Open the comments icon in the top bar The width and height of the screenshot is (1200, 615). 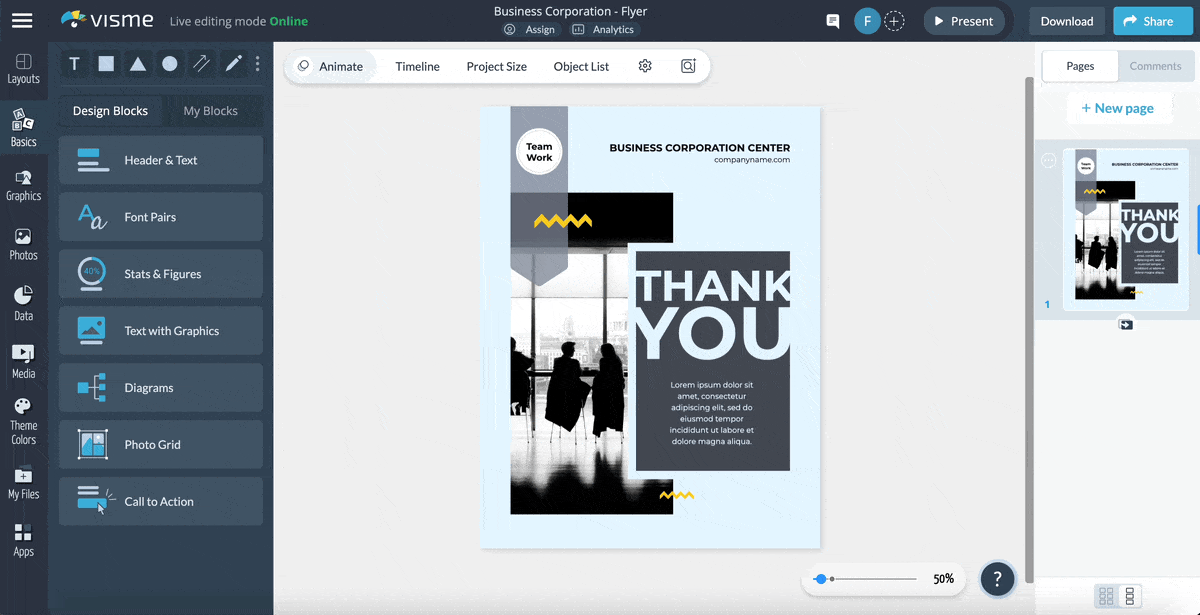click(x=832, y=20)
